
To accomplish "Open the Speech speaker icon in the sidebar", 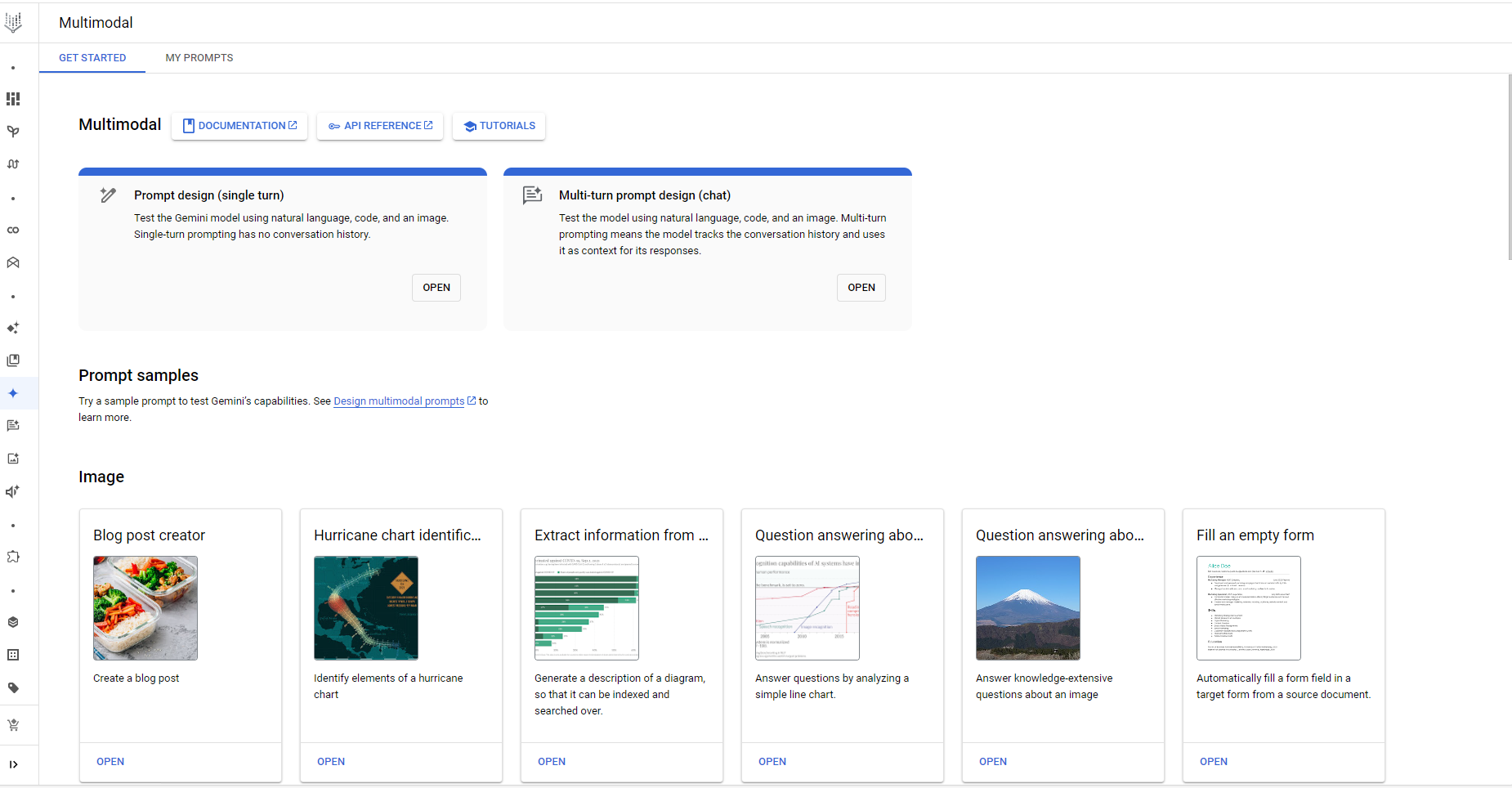I will [x=13, y=491].
